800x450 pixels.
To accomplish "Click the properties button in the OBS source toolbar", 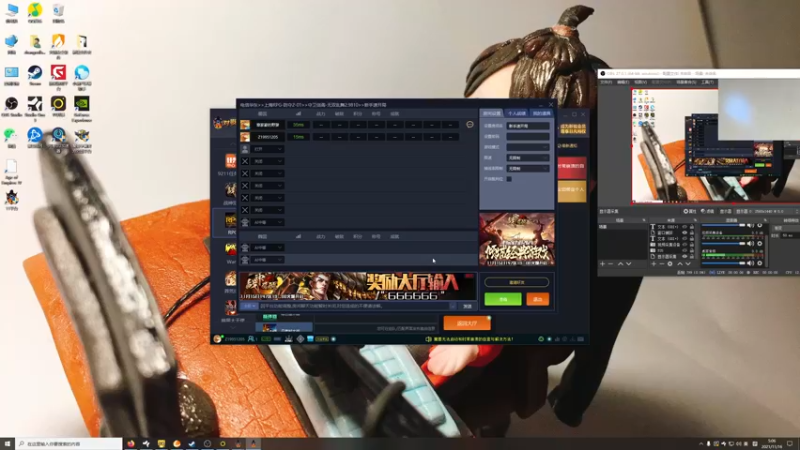I will [689, 211].
